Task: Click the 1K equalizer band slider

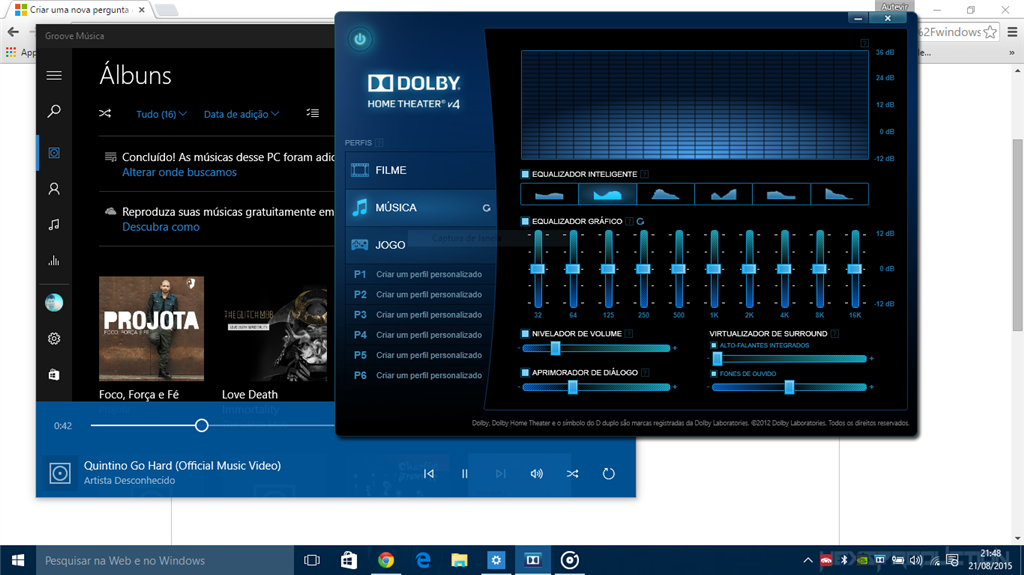Action: (x=714, y=269)
